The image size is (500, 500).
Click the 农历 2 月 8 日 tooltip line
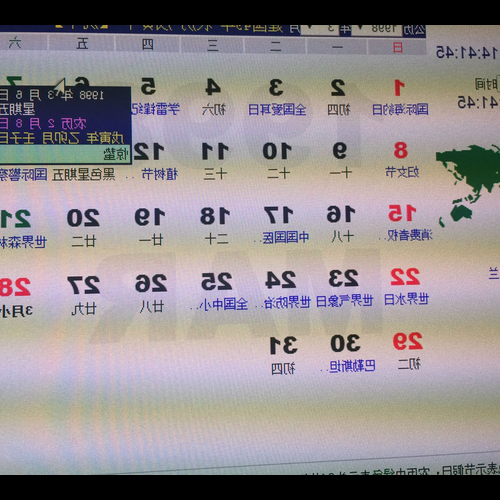click(x=43, y=124)
